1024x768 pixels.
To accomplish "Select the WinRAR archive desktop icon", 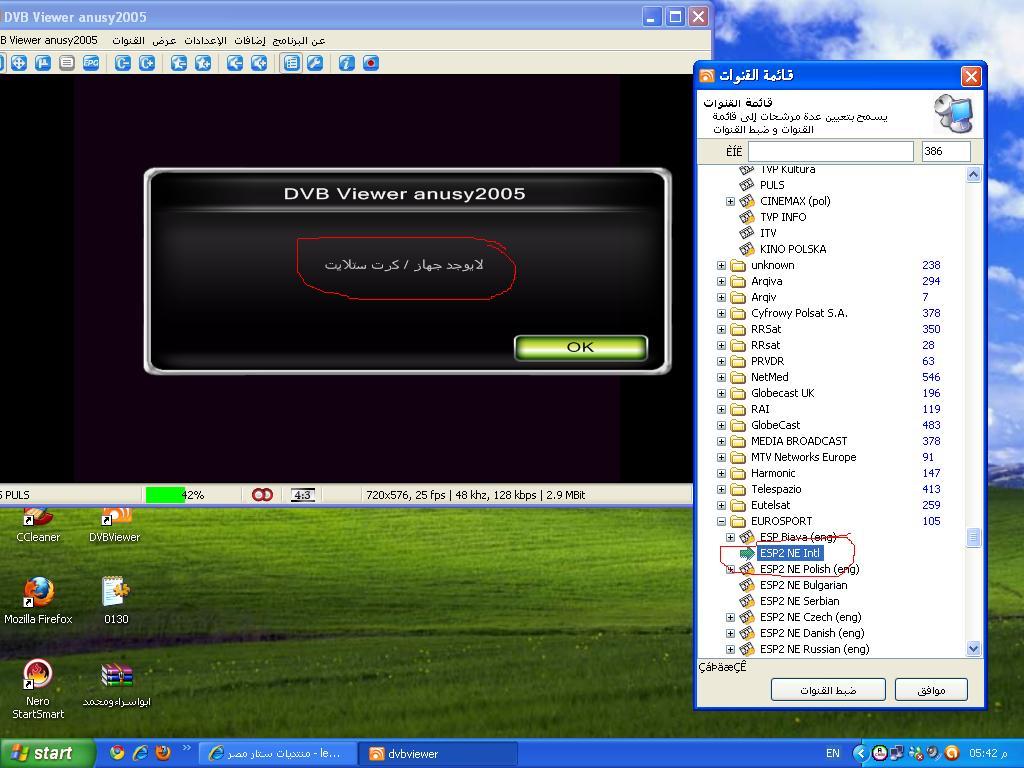I will point(117,684).
